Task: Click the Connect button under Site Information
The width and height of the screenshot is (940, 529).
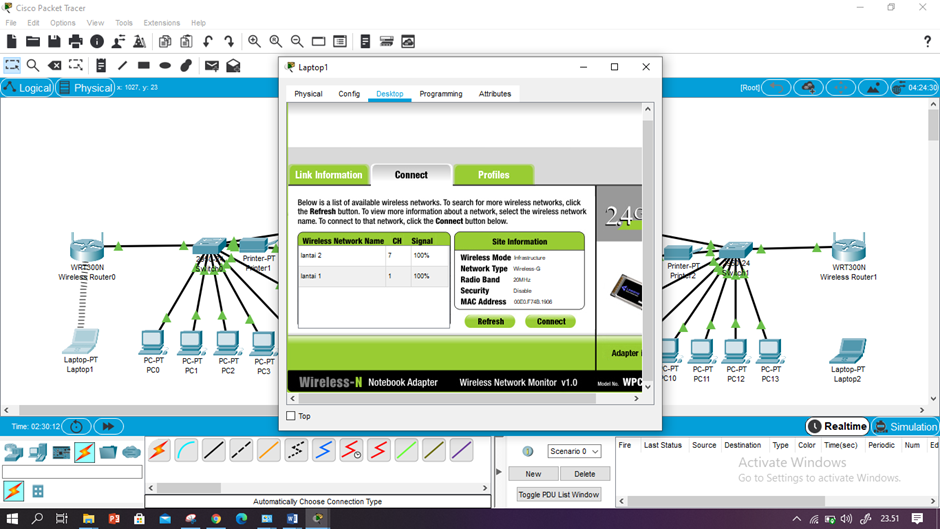Action: tap(550, 321)
